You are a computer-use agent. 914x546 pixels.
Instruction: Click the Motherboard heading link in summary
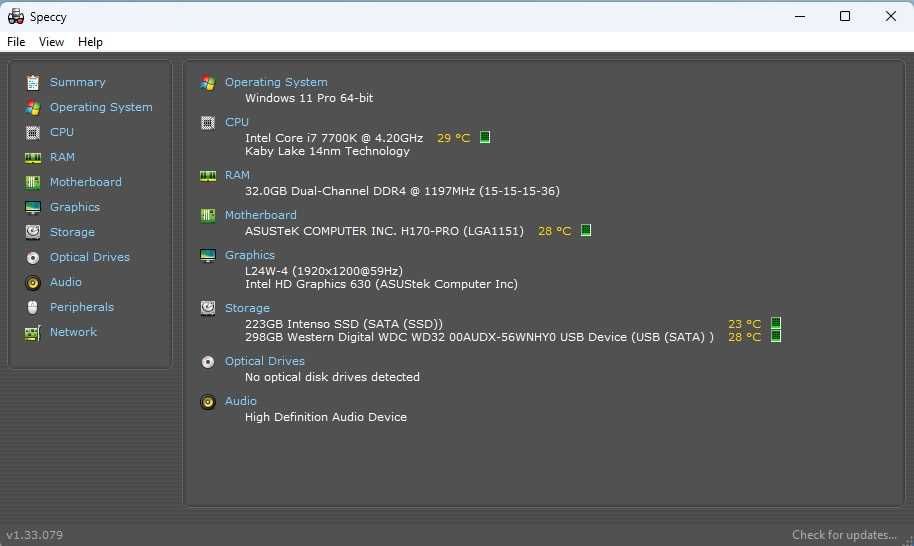click(261, 215)
